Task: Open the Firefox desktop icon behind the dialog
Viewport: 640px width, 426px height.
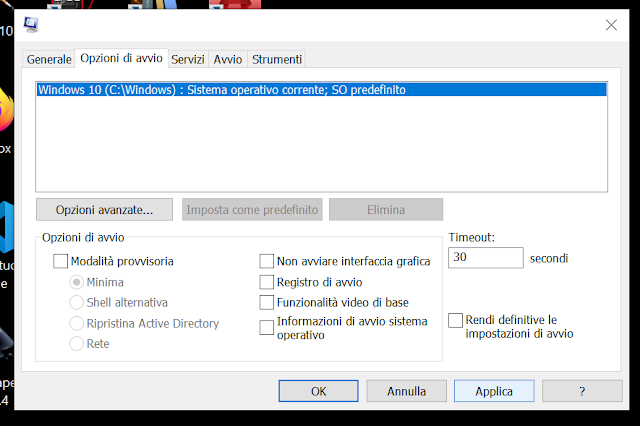Action: click(x=6, y=109)
